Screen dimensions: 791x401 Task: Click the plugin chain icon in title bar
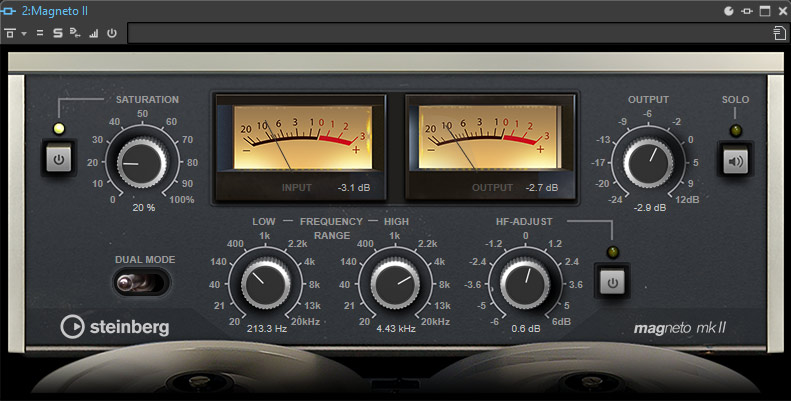pyautogui.click(x=746, y=11)
